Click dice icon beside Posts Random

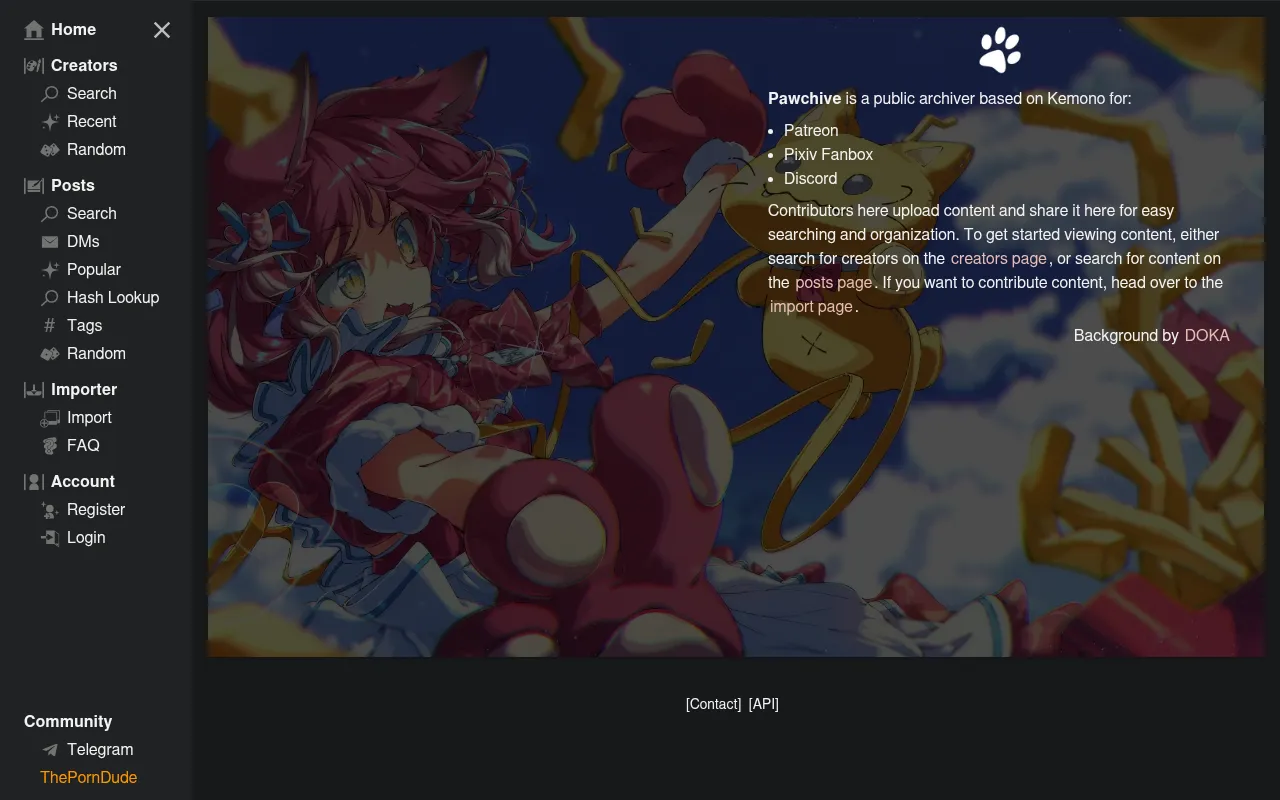coord(50,354)
